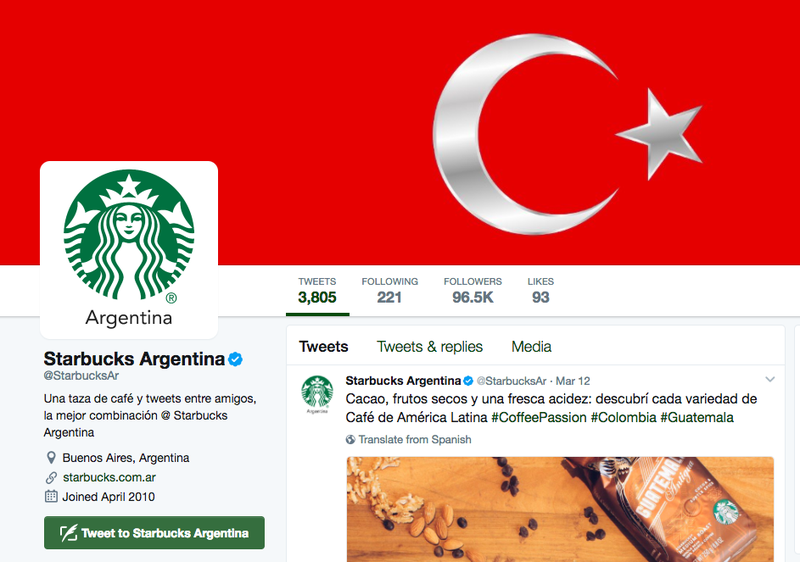Open the Tweets count stat tab
Screen dimensions: 800x562
[x=317, y=291]
